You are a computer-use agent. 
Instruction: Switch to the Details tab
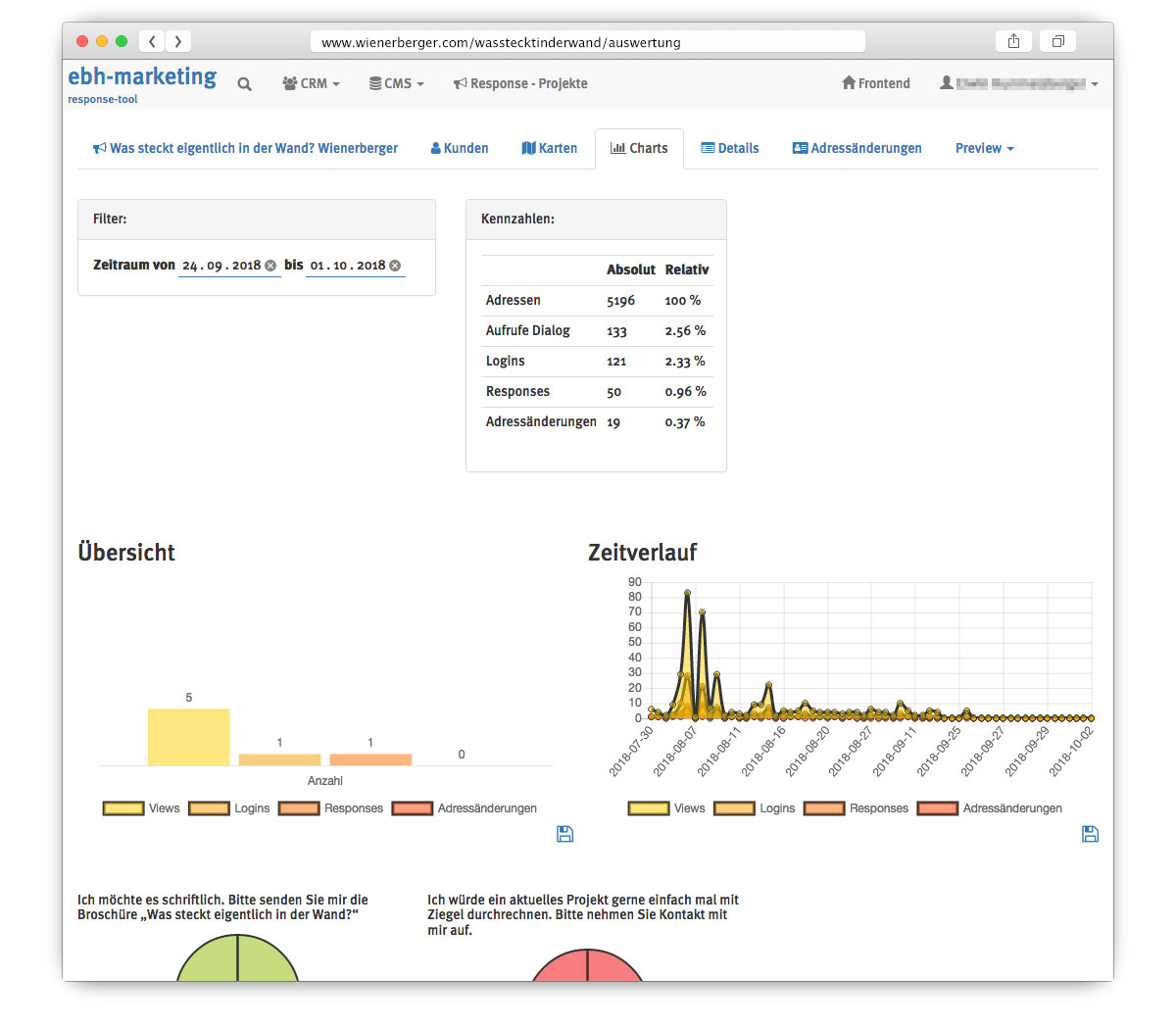(730, 148)
